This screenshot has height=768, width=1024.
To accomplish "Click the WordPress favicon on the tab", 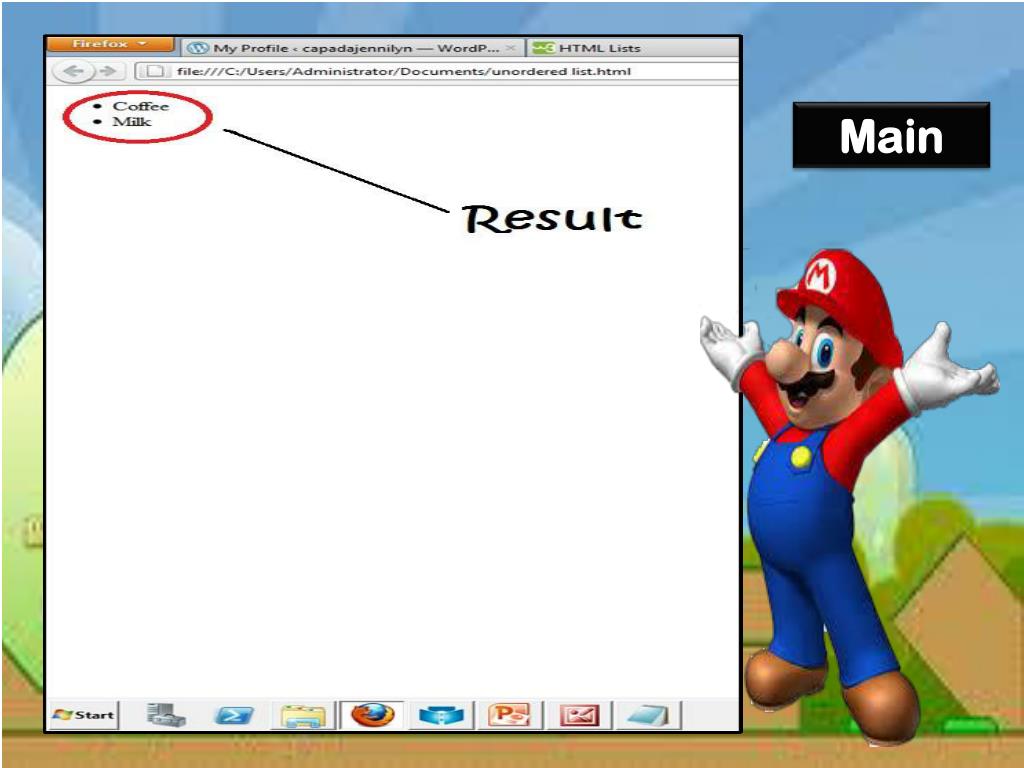I will (x=198, y=48).
